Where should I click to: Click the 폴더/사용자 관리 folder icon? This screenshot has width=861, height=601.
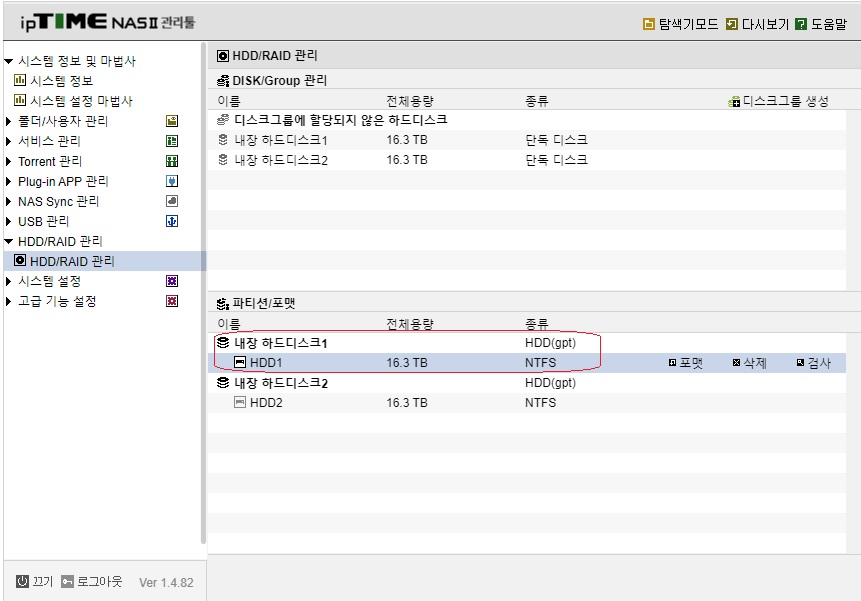point(172,121)
